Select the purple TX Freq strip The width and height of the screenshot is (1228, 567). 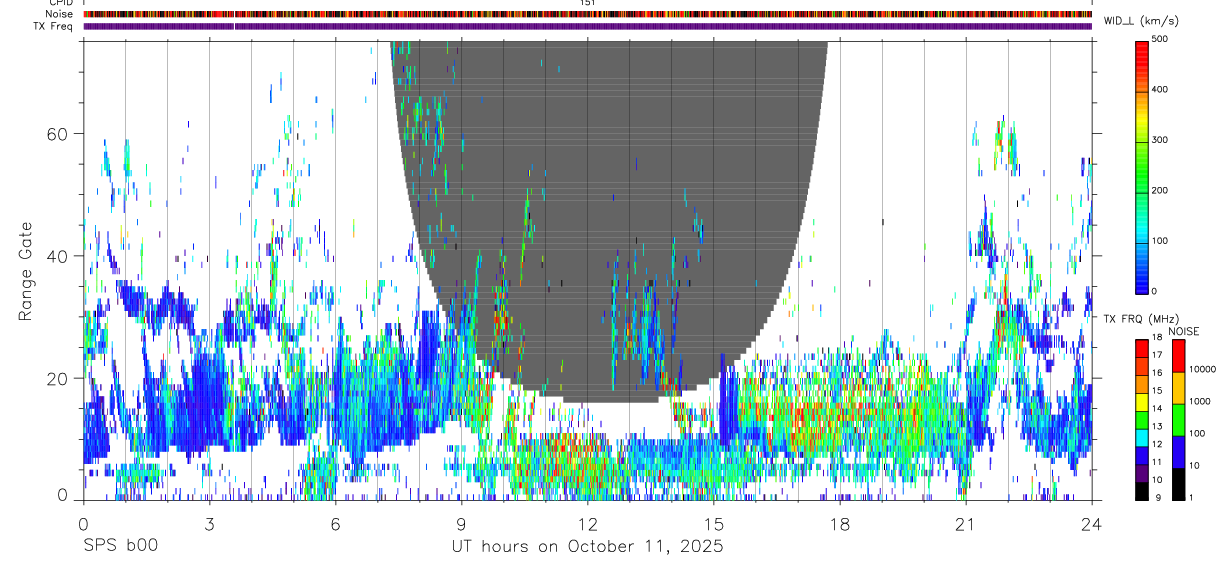pos(587,26)
